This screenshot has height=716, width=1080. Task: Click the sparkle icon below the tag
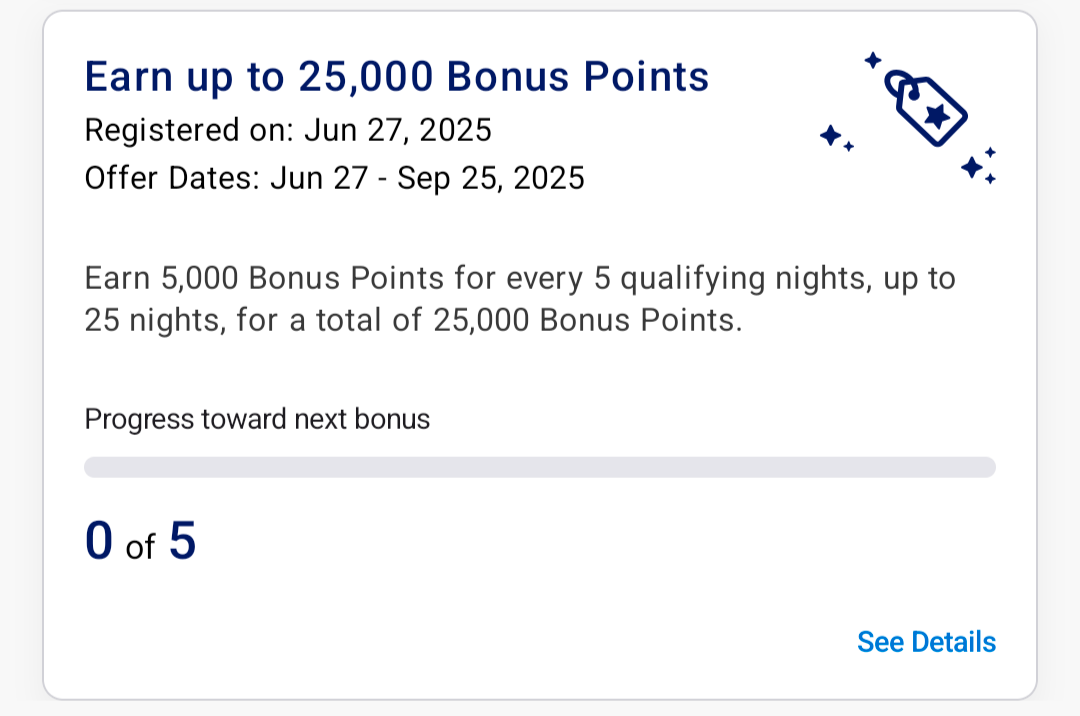973,165
